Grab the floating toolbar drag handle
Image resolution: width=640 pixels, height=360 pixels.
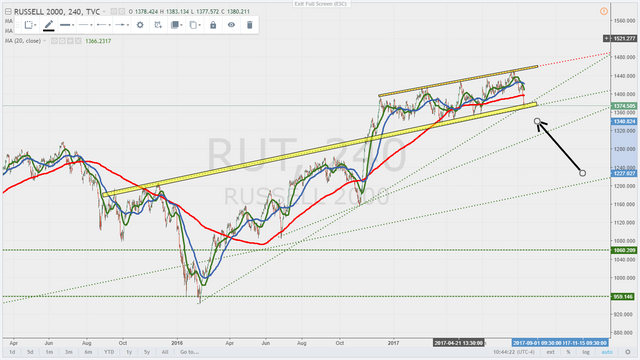18,25
